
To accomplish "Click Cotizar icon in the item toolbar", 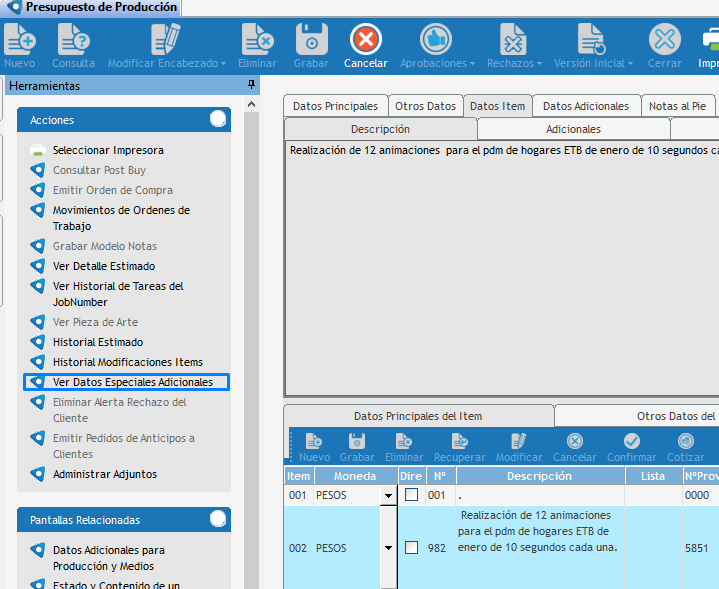I will [x=685, y=441].
